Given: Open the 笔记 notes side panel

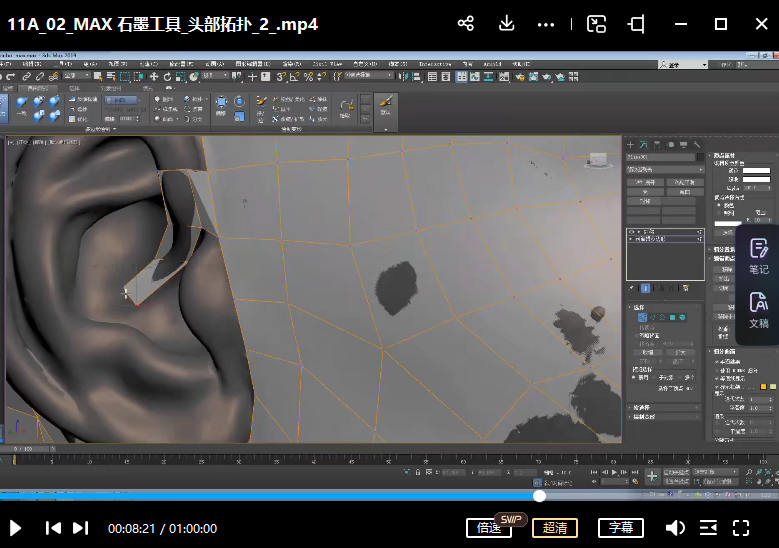Looking at the screenshot, I should pos(758,255).
